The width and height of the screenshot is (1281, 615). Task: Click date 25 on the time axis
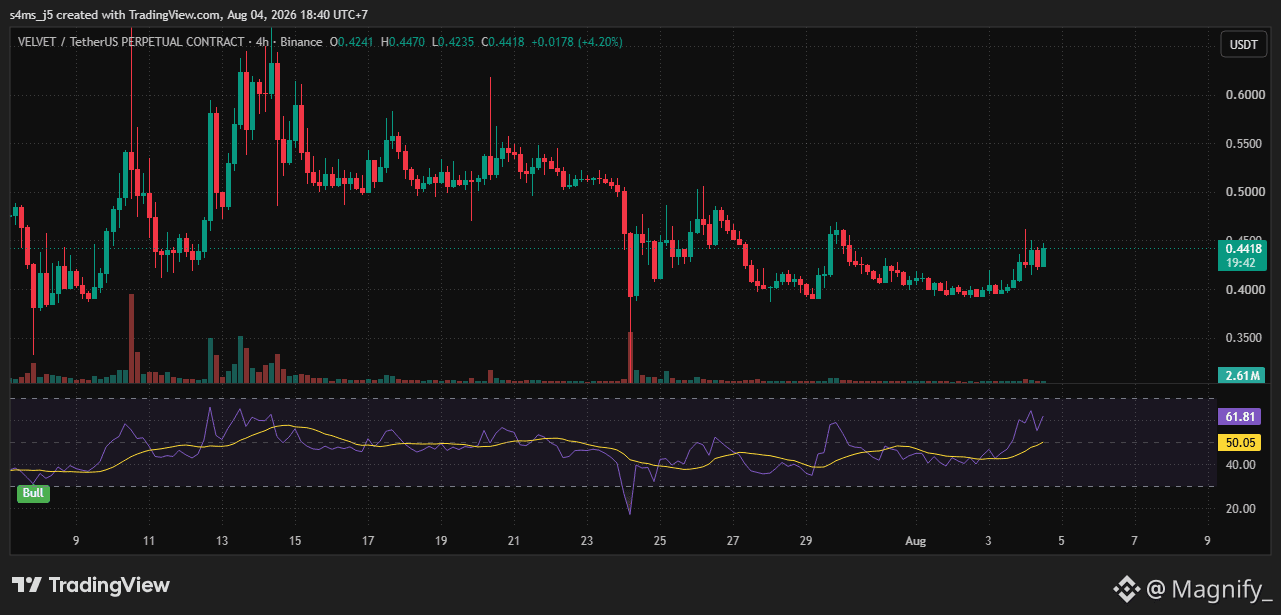click(660, 541)
